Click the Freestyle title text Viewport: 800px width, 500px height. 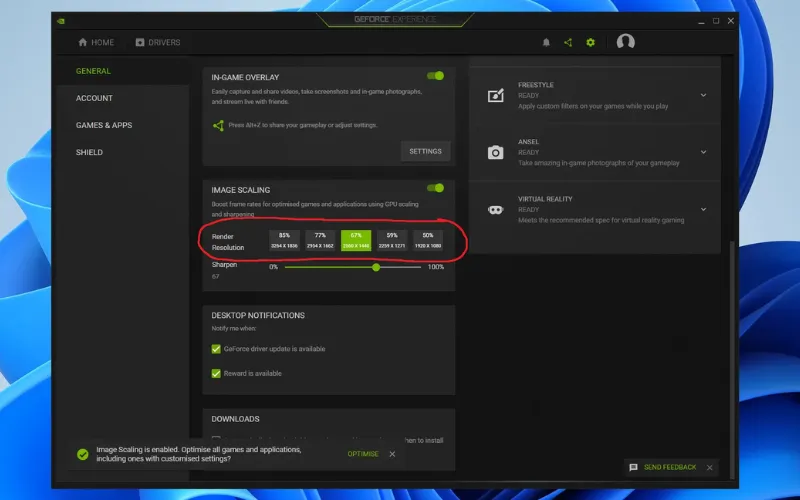click(x=536, y=85)
